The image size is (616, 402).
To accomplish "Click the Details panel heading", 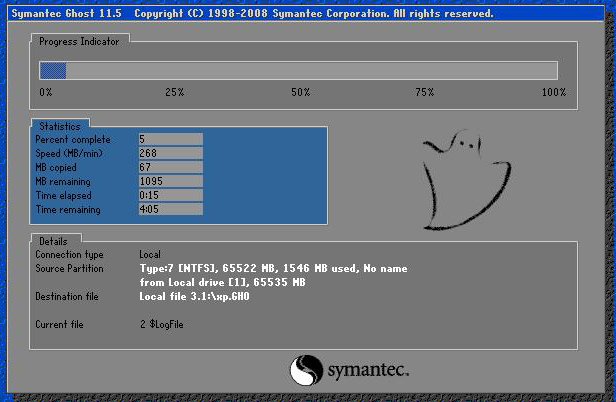I will click(x=53, y=241).
